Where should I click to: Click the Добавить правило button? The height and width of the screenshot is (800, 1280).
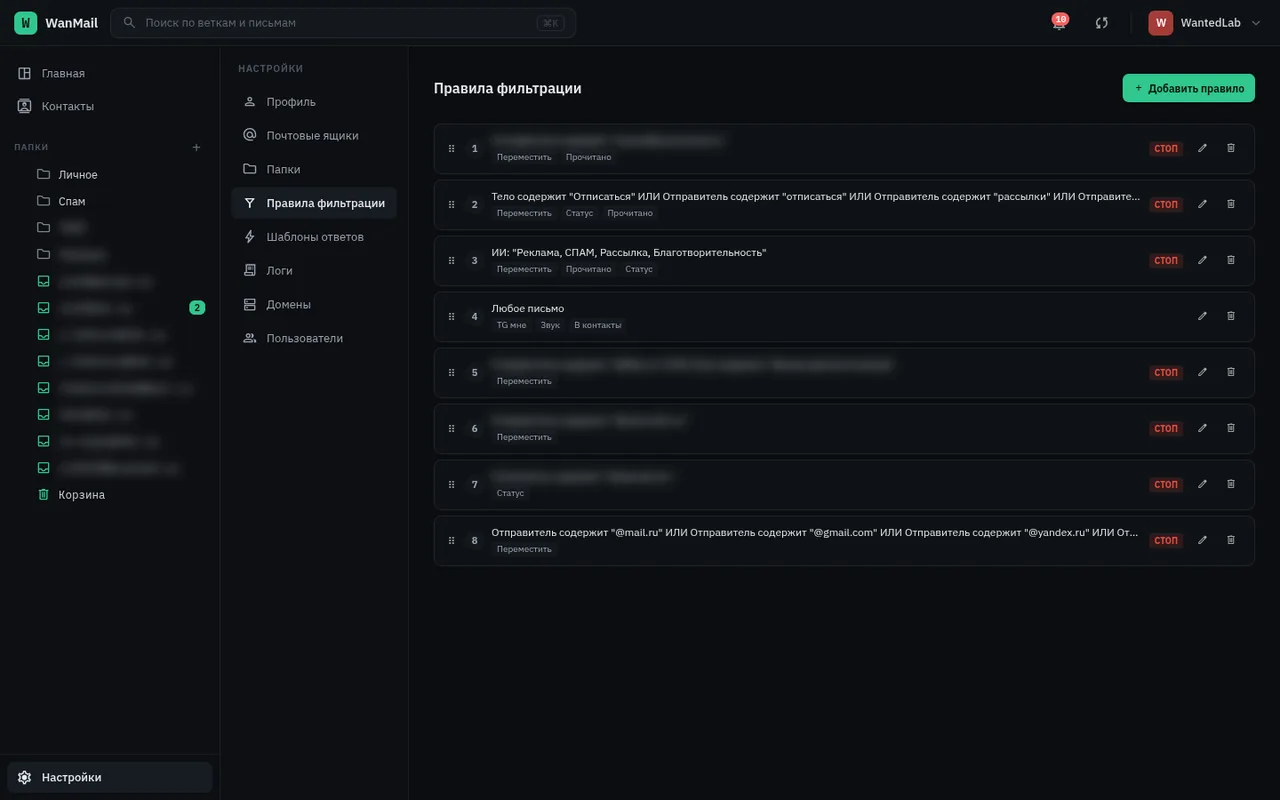(x=1188, y=88)
